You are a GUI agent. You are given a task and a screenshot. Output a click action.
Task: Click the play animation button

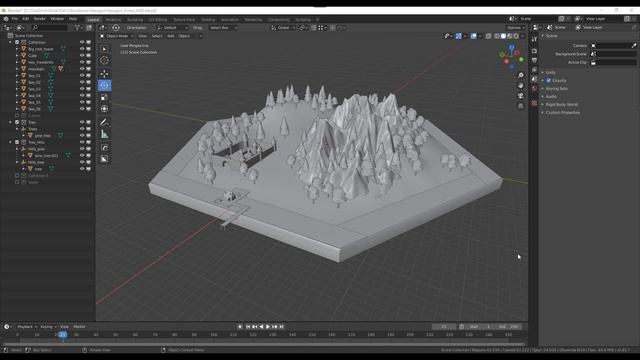268,327
